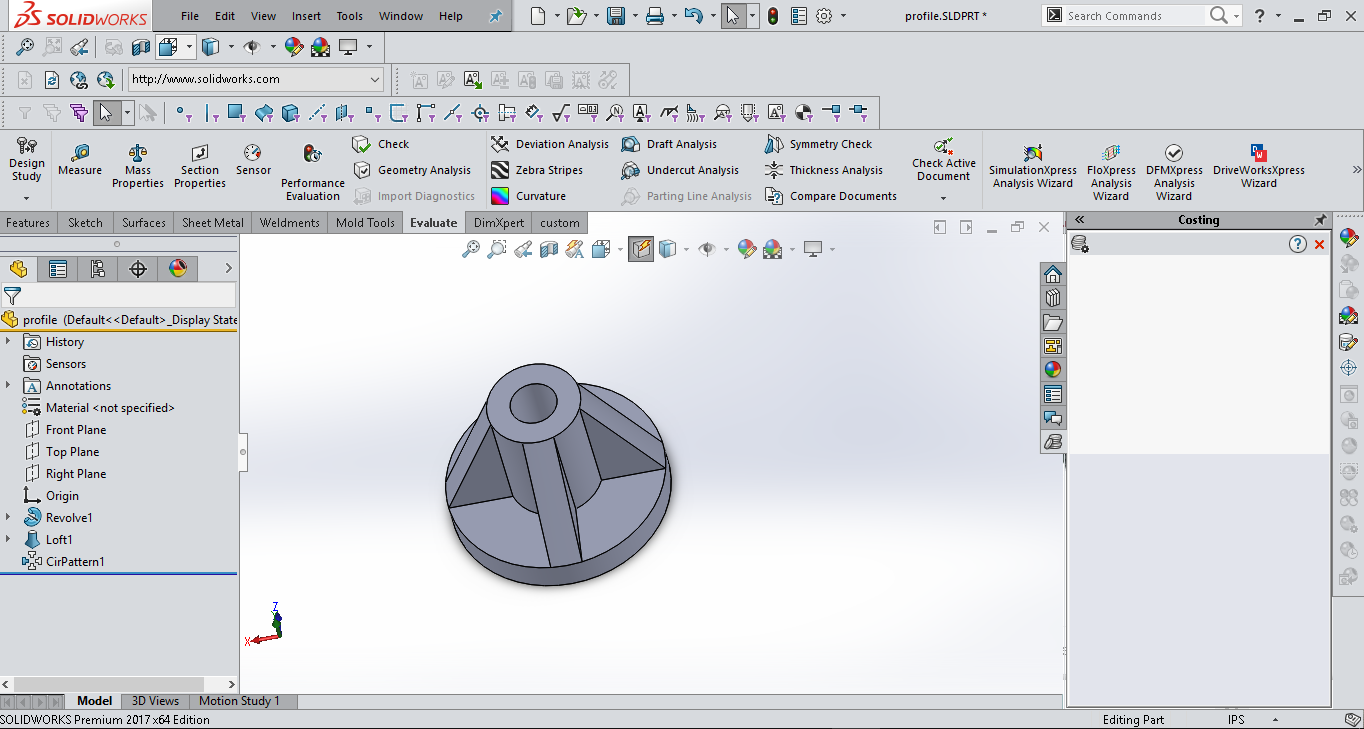Viewport: 1364px width, 729px height.
Task: Switch to the Features tab
Action: tap(28, 223)
